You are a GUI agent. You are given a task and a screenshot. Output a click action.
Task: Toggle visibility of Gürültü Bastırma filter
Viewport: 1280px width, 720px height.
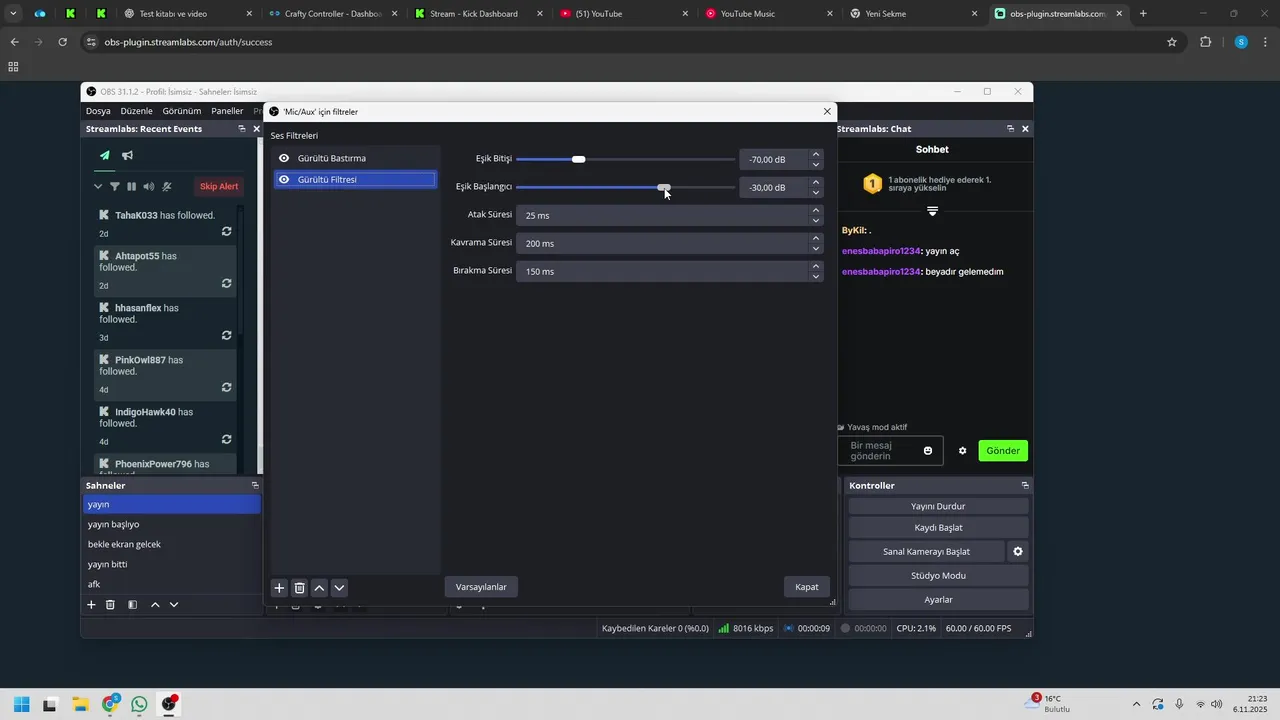click(x=284, y=158)
